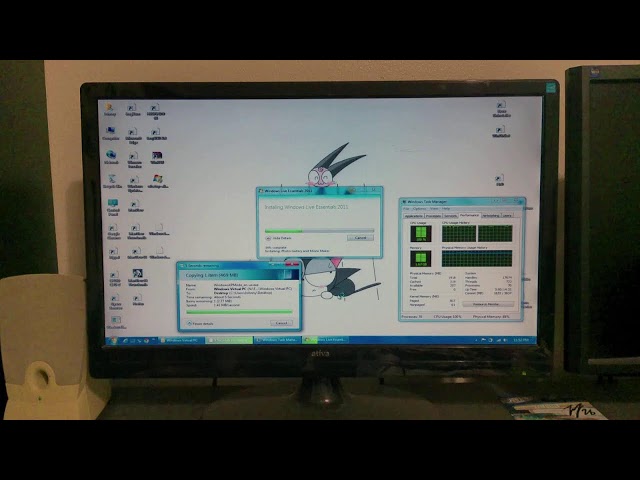
Task: Click the Live Essentials install progress bar
Action: tap(320, 231)
